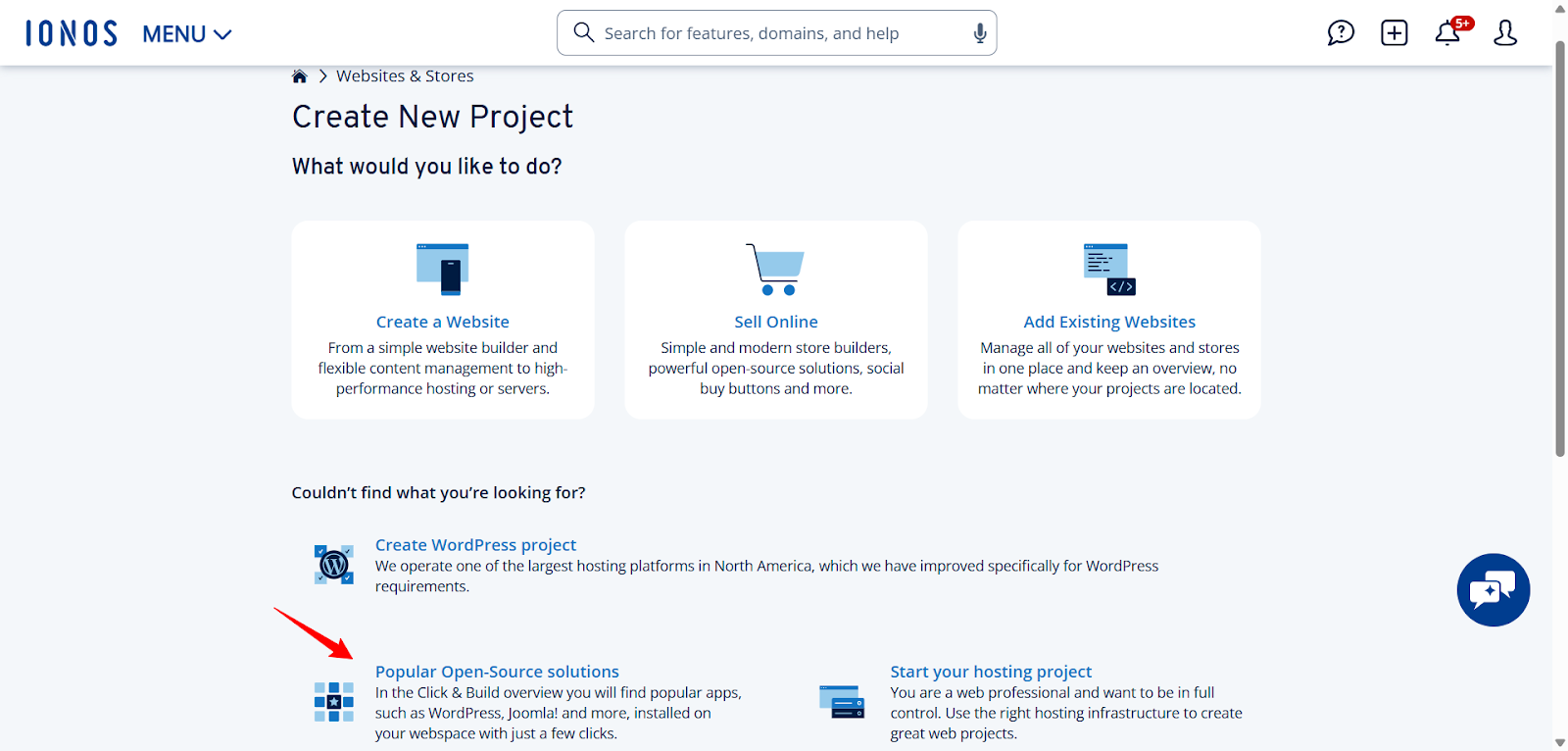Click the hosting project server icon
Image resolution: width=1568 pixels, height=751 pixels.
click(842, 702)
